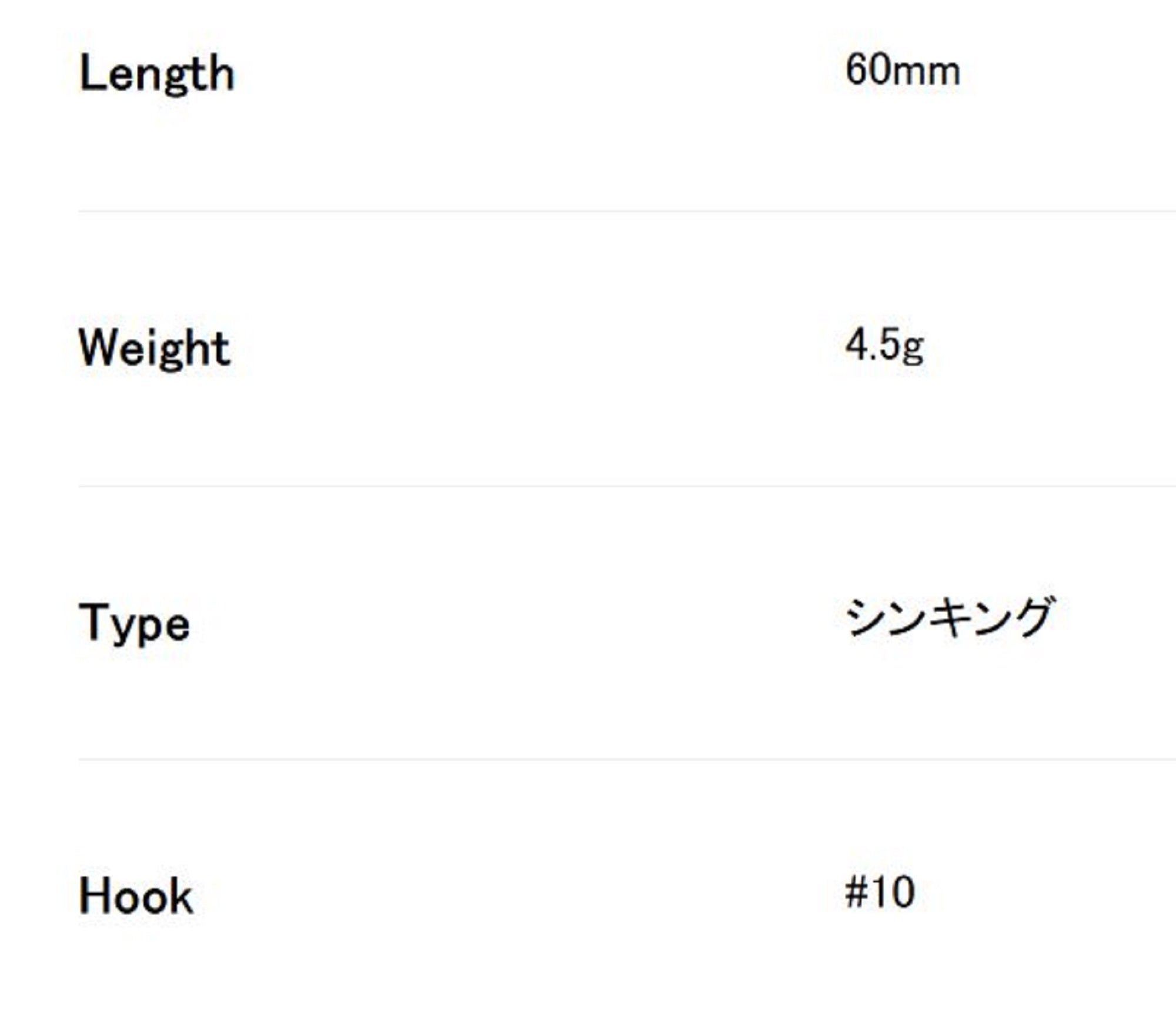Screen dimensions: 1176x1014
Task: Click the Type label
Action: (x=134, y=623)
